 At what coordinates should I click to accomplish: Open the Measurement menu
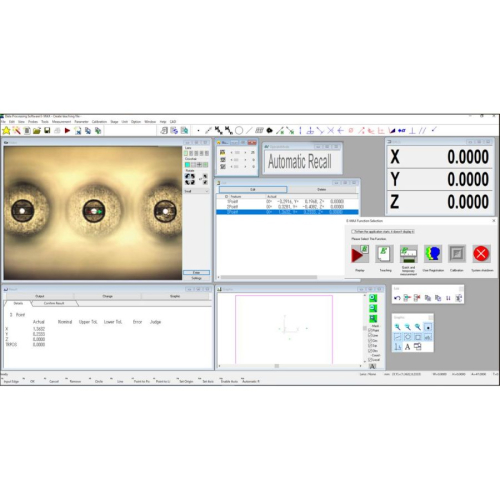pos(61,122)
